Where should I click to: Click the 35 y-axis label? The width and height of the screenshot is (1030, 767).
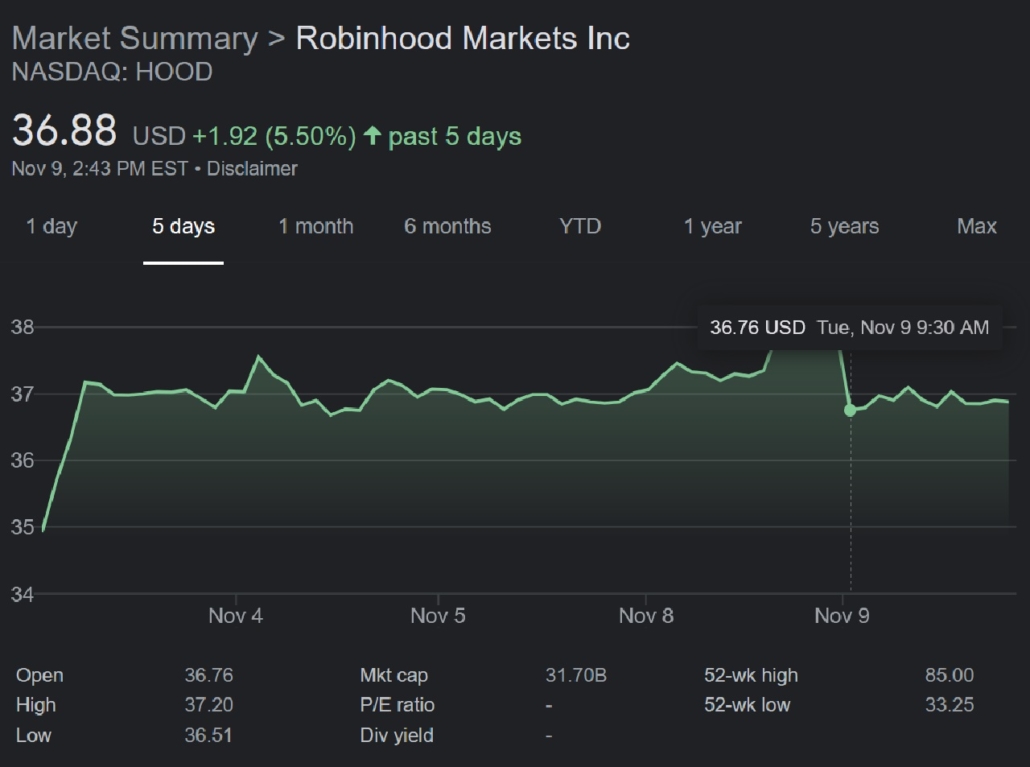pos(22,527)
